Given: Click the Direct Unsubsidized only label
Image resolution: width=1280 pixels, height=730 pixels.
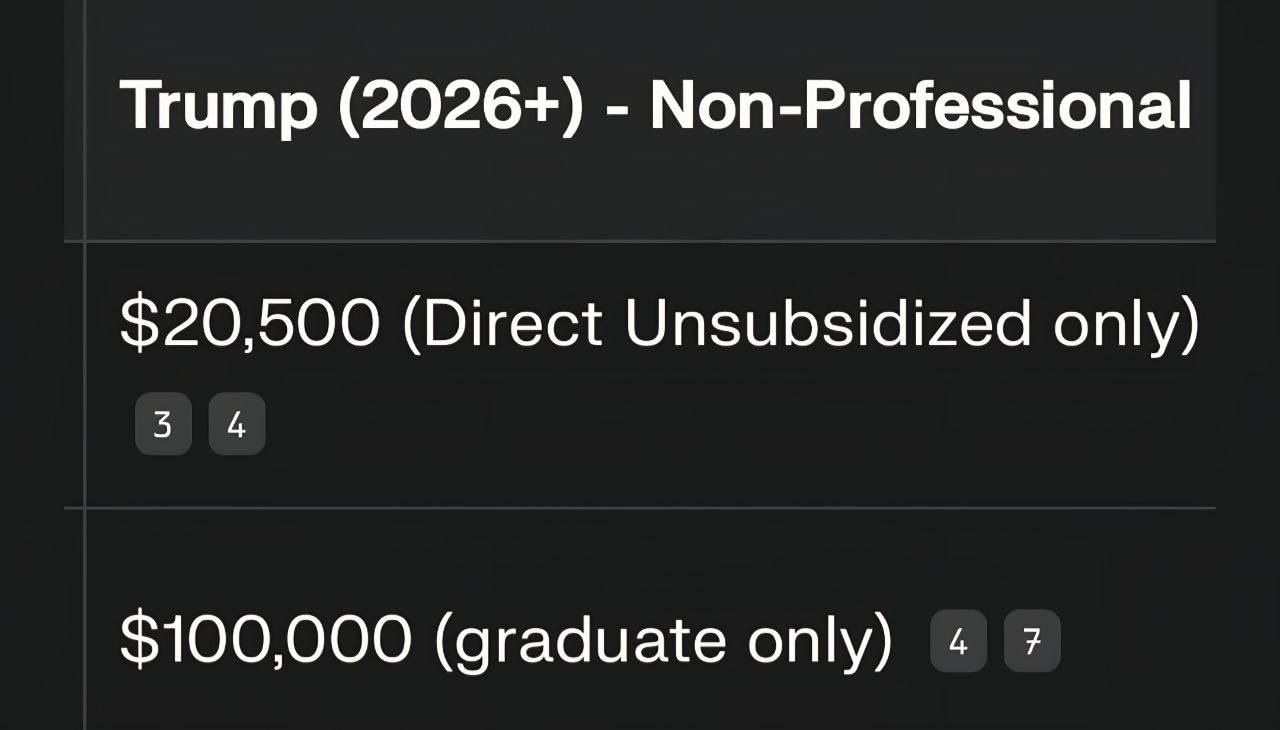Looking at the screenshot, I should point(800,320).
